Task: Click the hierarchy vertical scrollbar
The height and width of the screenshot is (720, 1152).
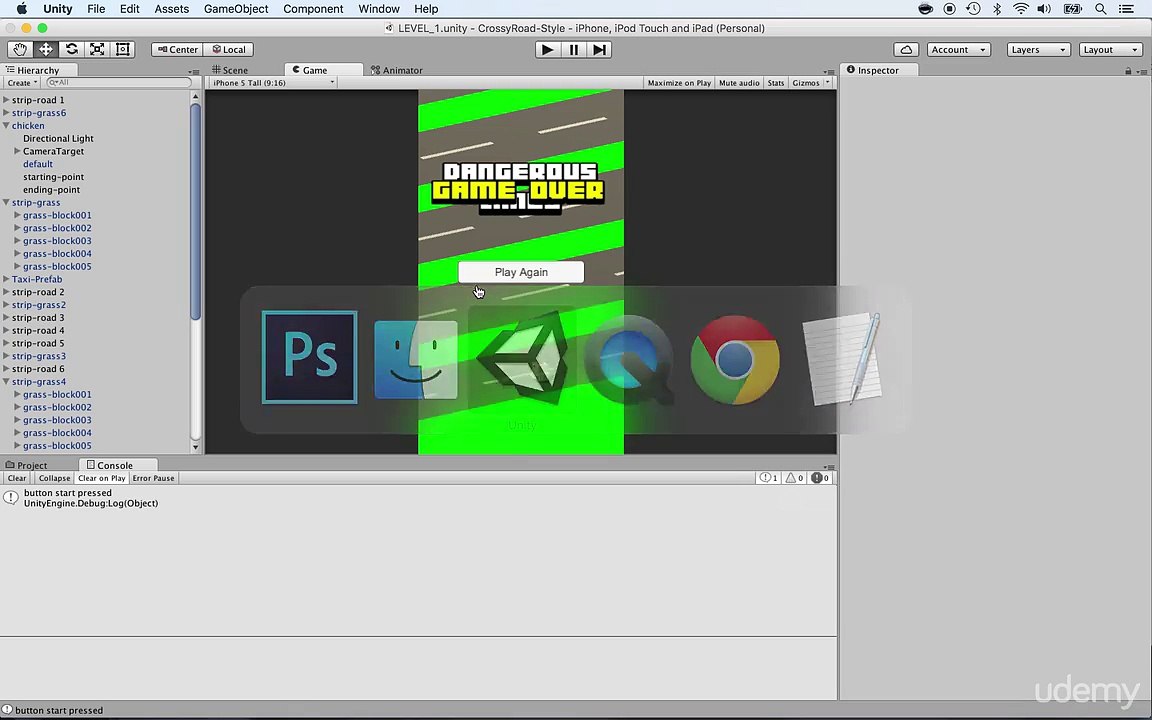Action: [195, 213]
